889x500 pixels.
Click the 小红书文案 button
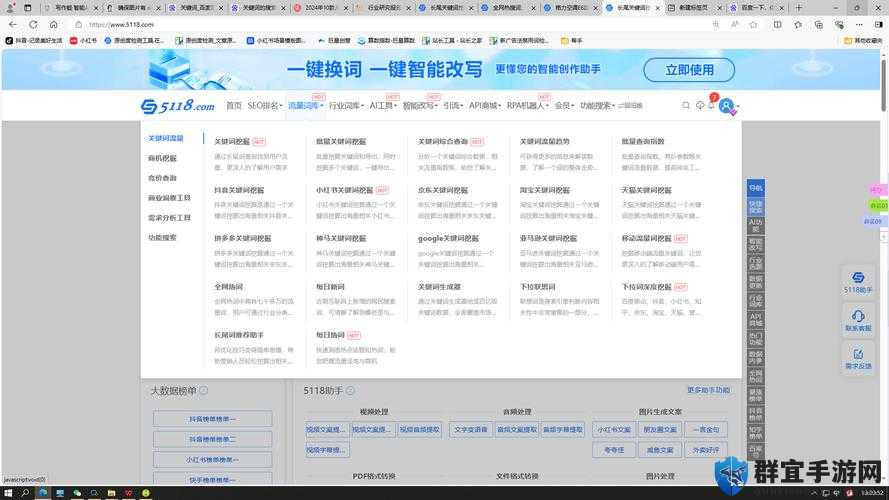pyautogui.click(x=613, y=430)
